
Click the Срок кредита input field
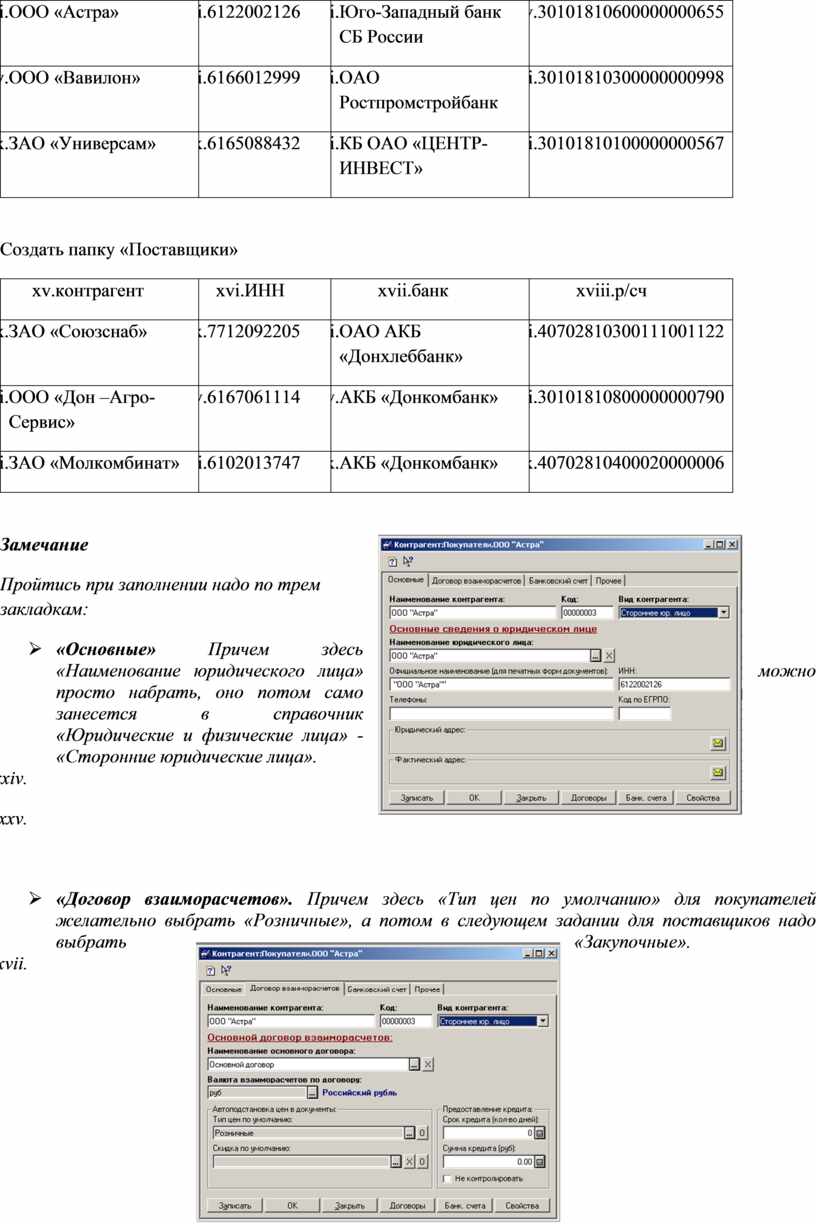pyautogui.click(x=488, y=1133)
